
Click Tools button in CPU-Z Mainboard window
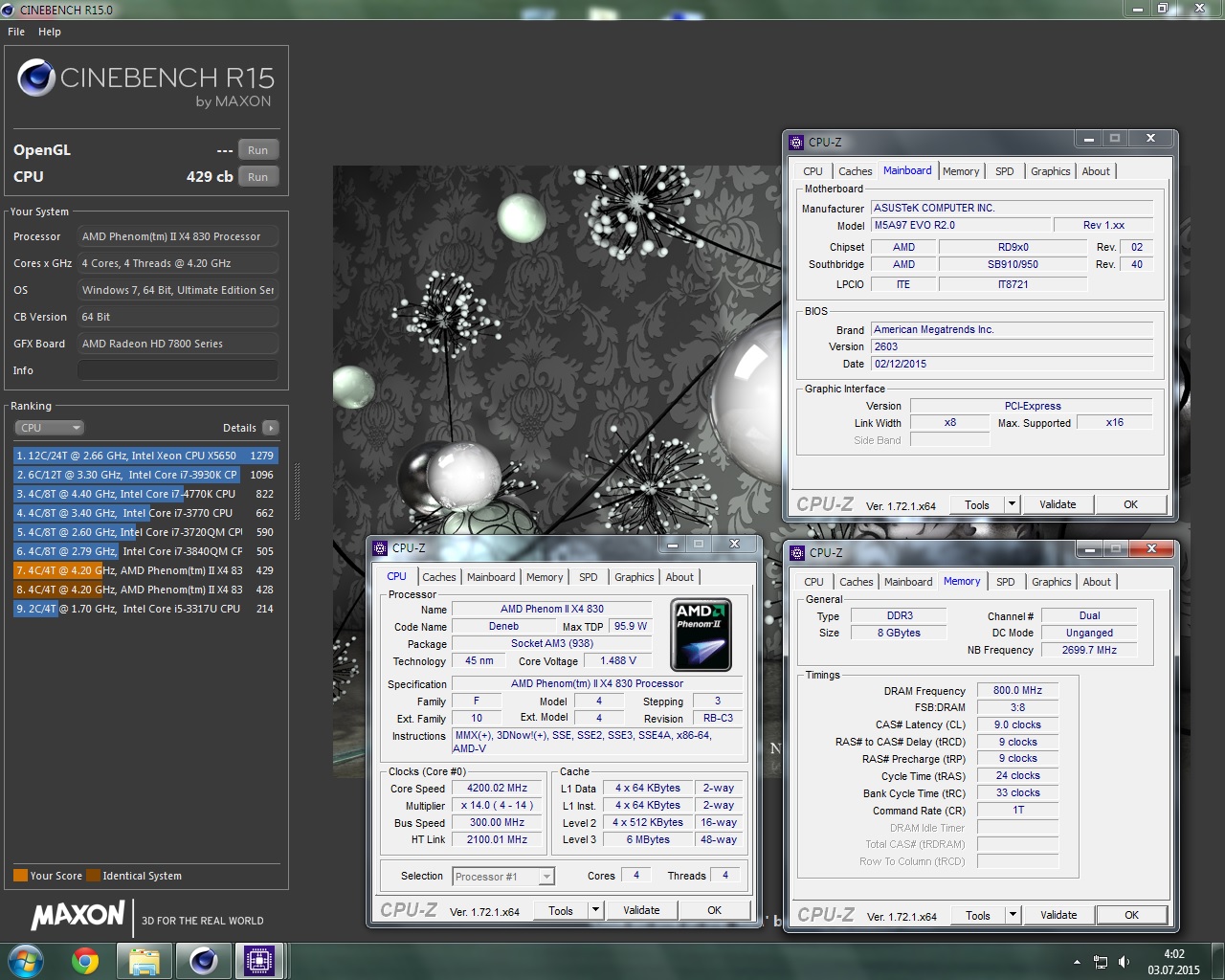[x=977, y=504]
